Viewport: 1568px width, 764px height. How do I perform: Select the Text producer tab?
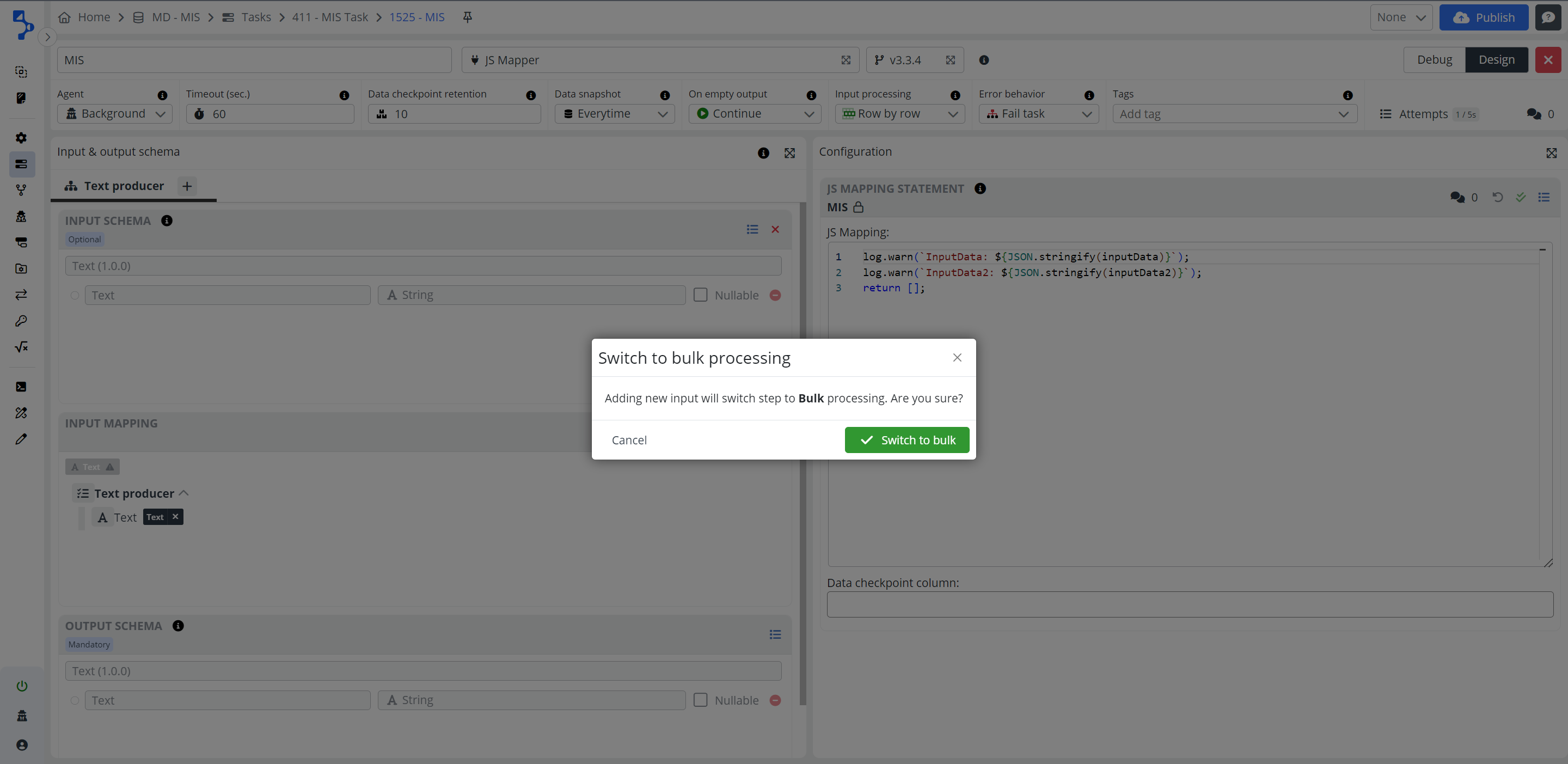[x=124, y=186]
